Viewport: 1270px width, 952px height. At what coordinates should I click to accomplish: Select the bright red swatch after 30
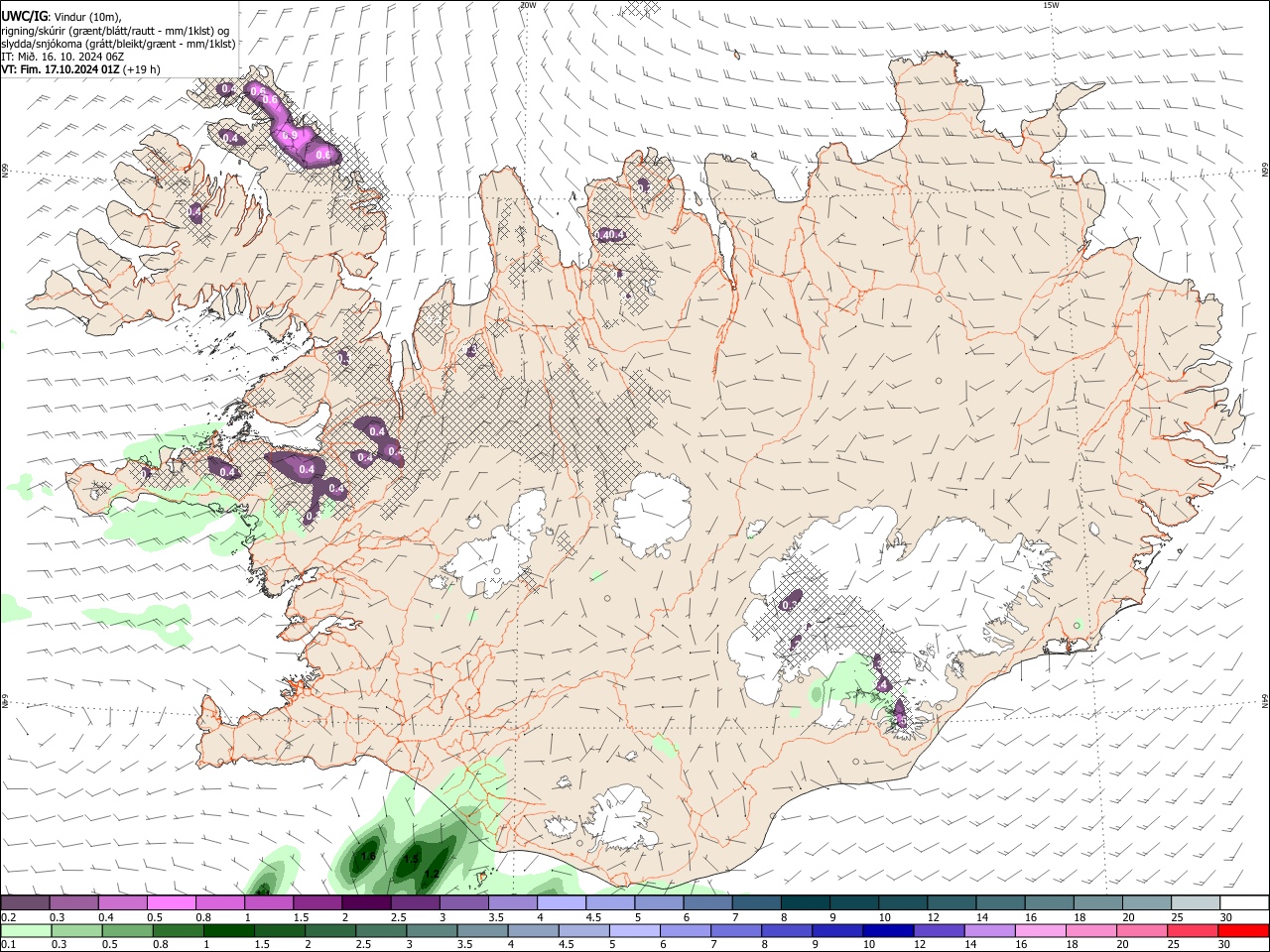[x=1244, y=930]
